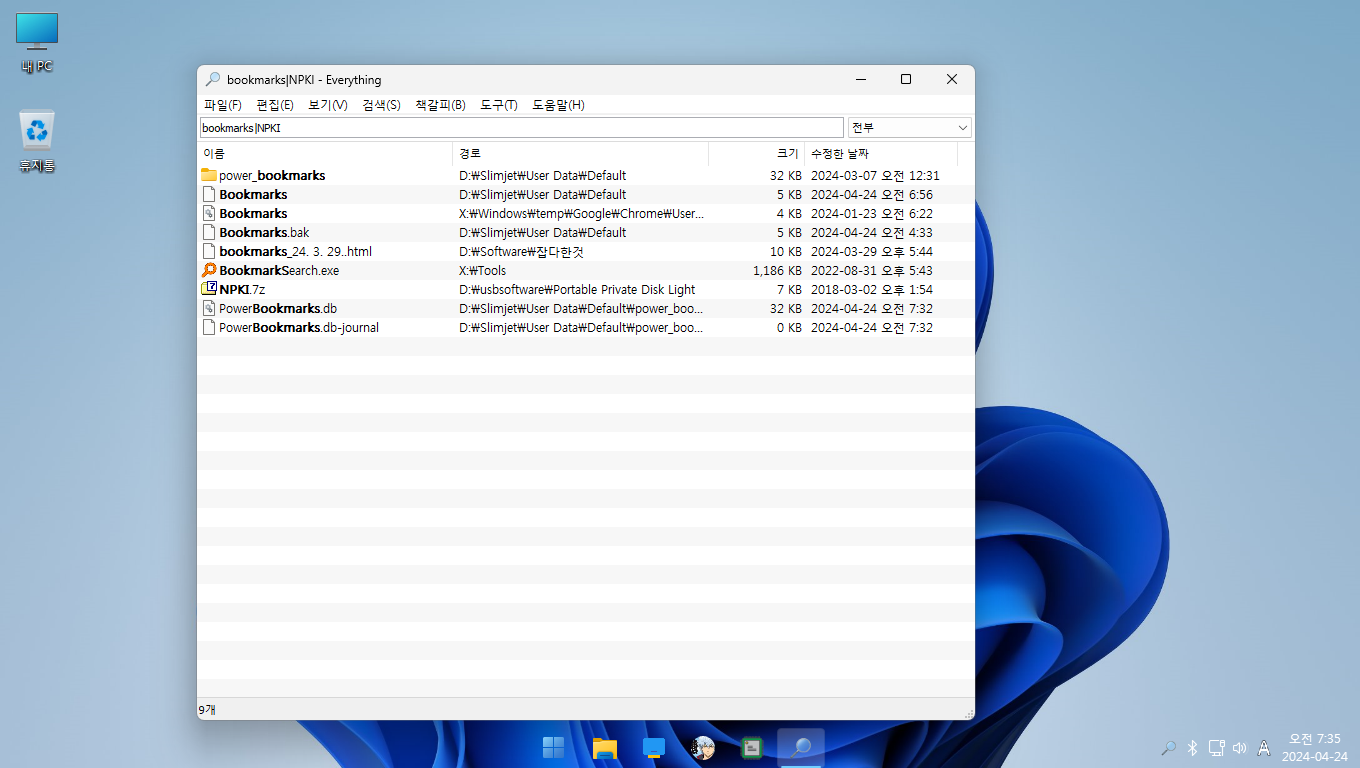
Task: Click the Portable Private Disk Light path
Action: [577, 289]
